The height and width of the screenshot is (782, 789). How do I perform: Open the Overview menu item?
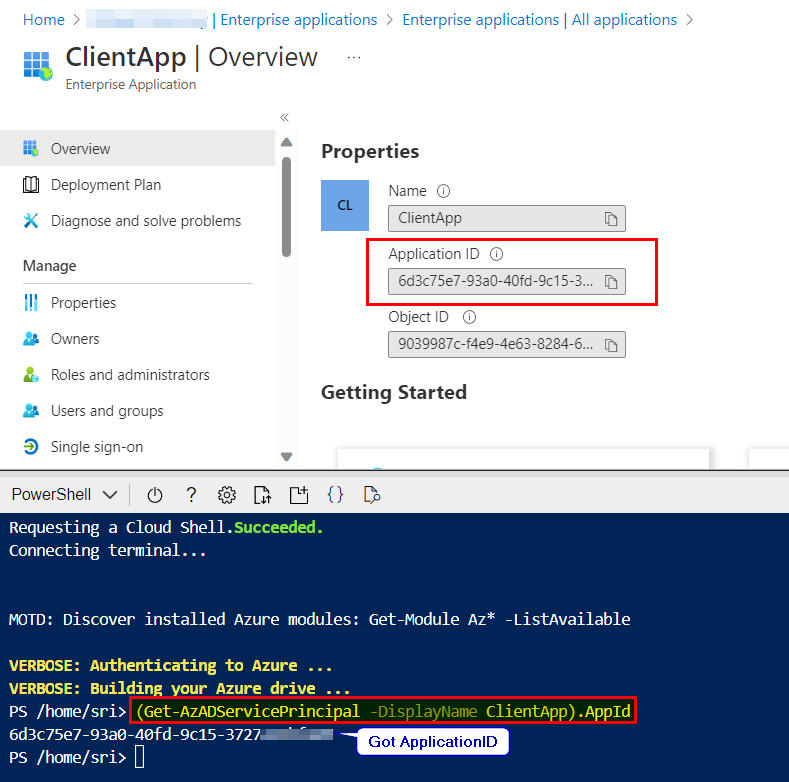(137, 148)
